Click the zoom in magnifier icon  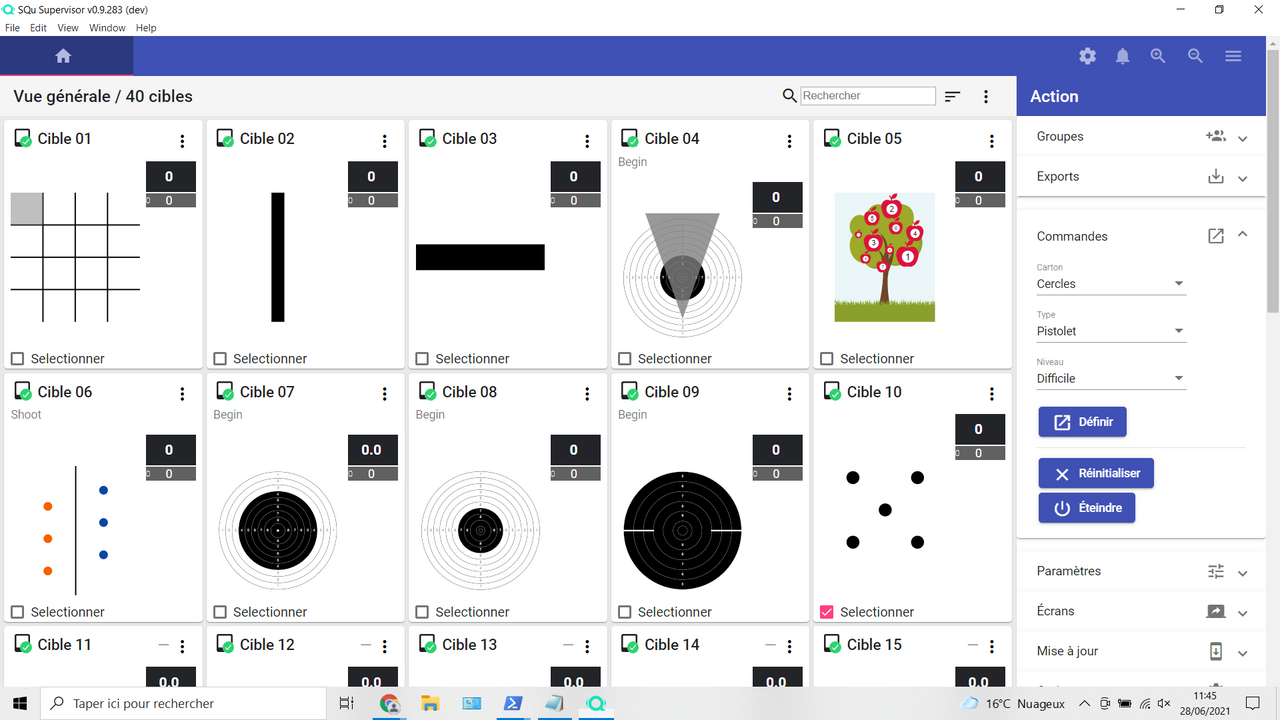coord(1158,56)
